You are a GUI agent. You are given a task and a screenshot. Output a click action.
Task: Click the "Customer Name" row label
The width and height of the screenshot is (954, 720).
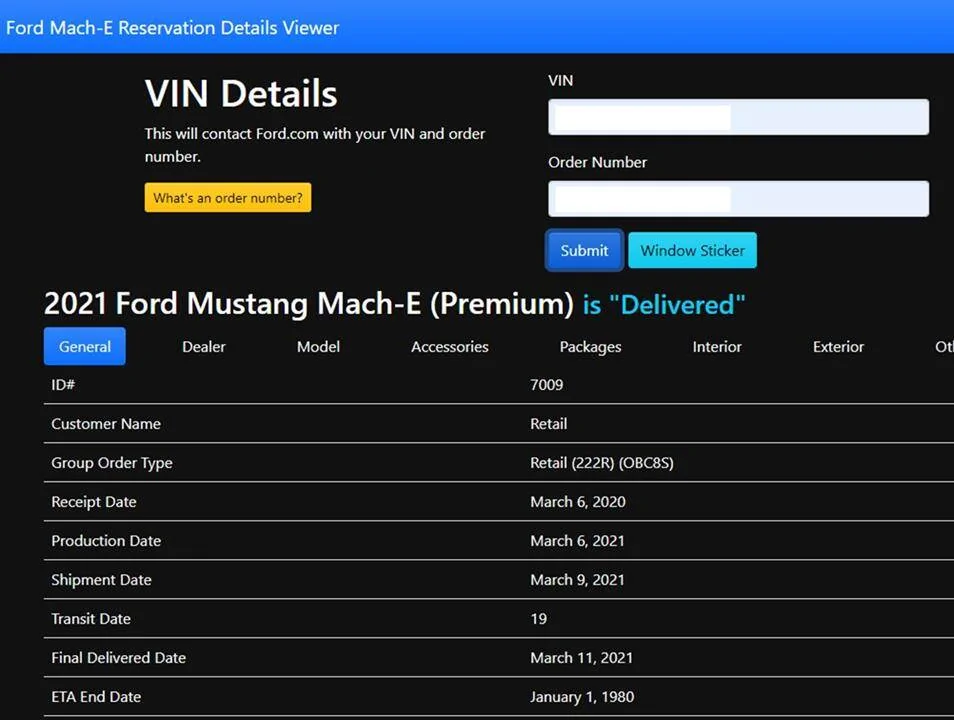tap(106, 424)
